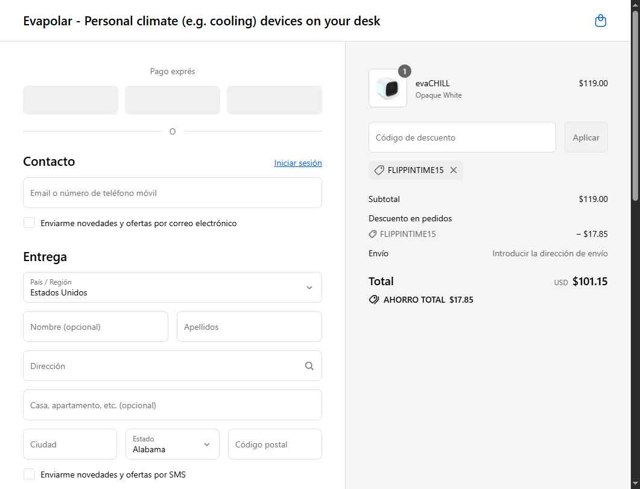
Task: Focus the Apellidos field
Action: 249,327
